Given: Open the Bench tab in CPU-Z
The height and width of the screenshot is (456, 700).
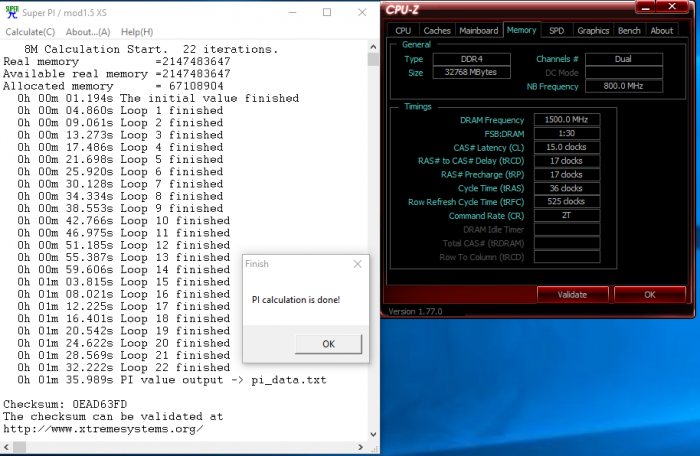Looking at the screenshot, I should [629, 30].
